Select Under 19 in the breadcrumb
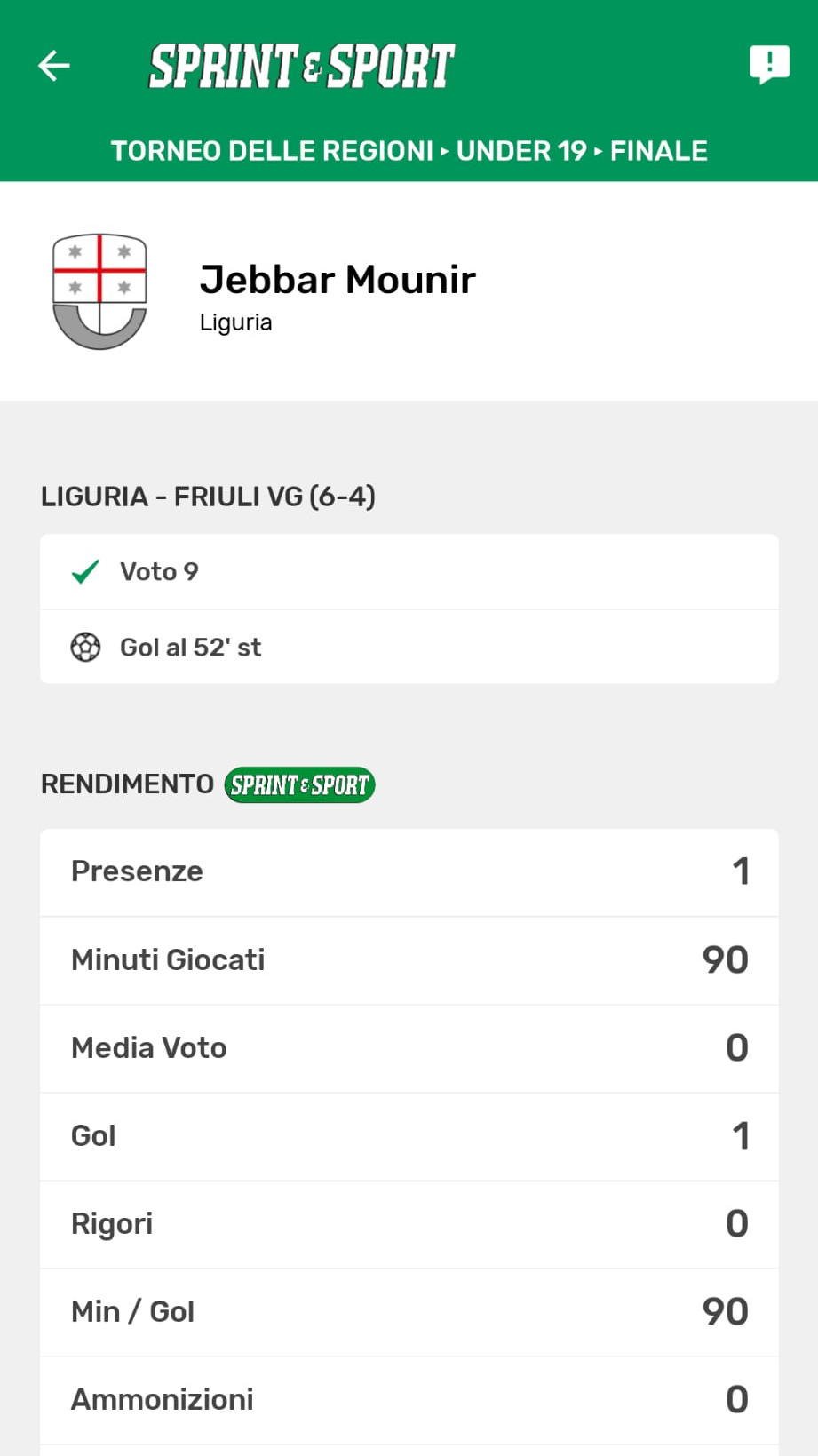Screen dimensions: 818x1456 (521, 151)
